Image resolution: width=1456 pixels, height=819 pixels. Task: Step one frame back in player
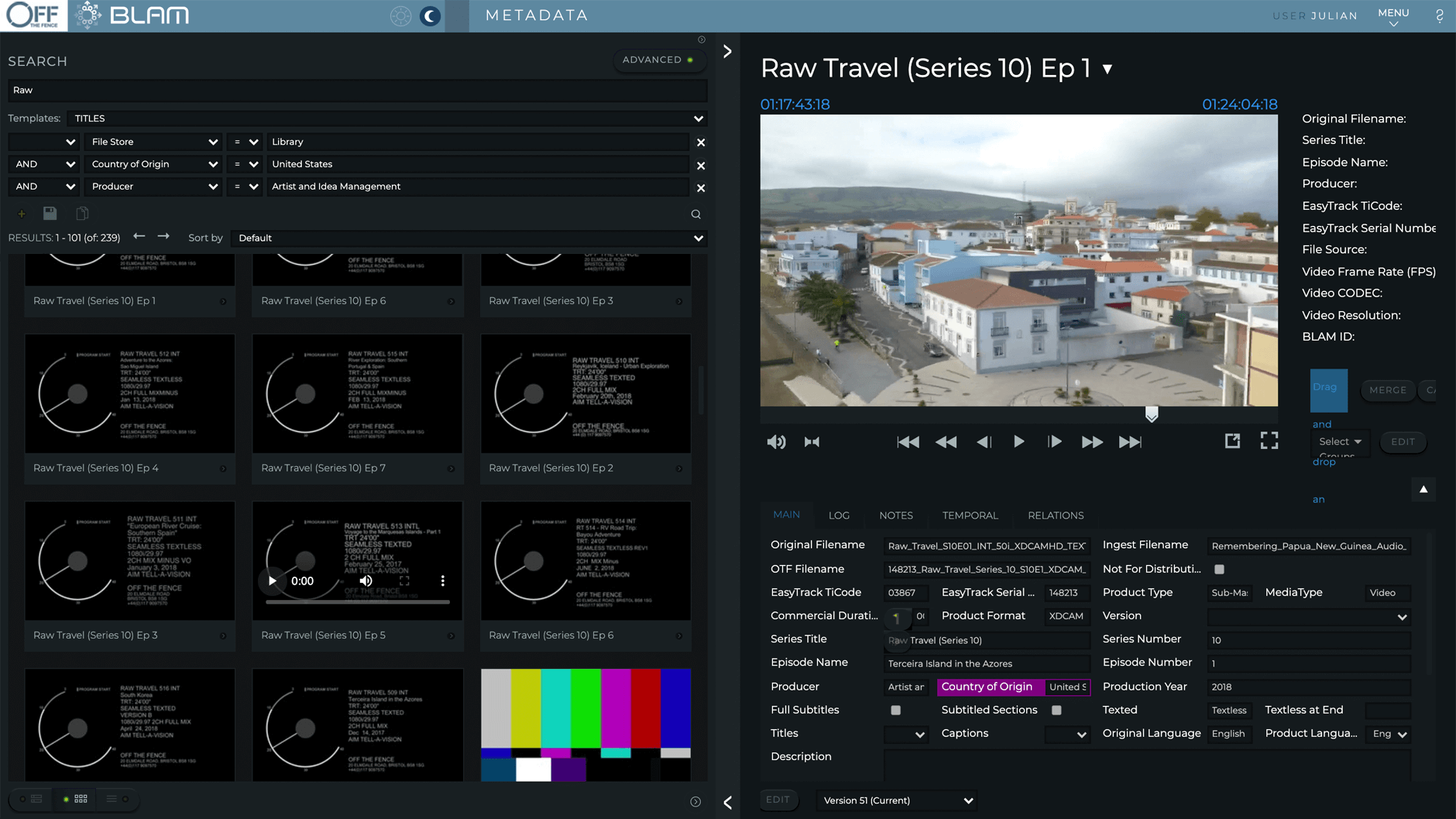click(984, 442)
